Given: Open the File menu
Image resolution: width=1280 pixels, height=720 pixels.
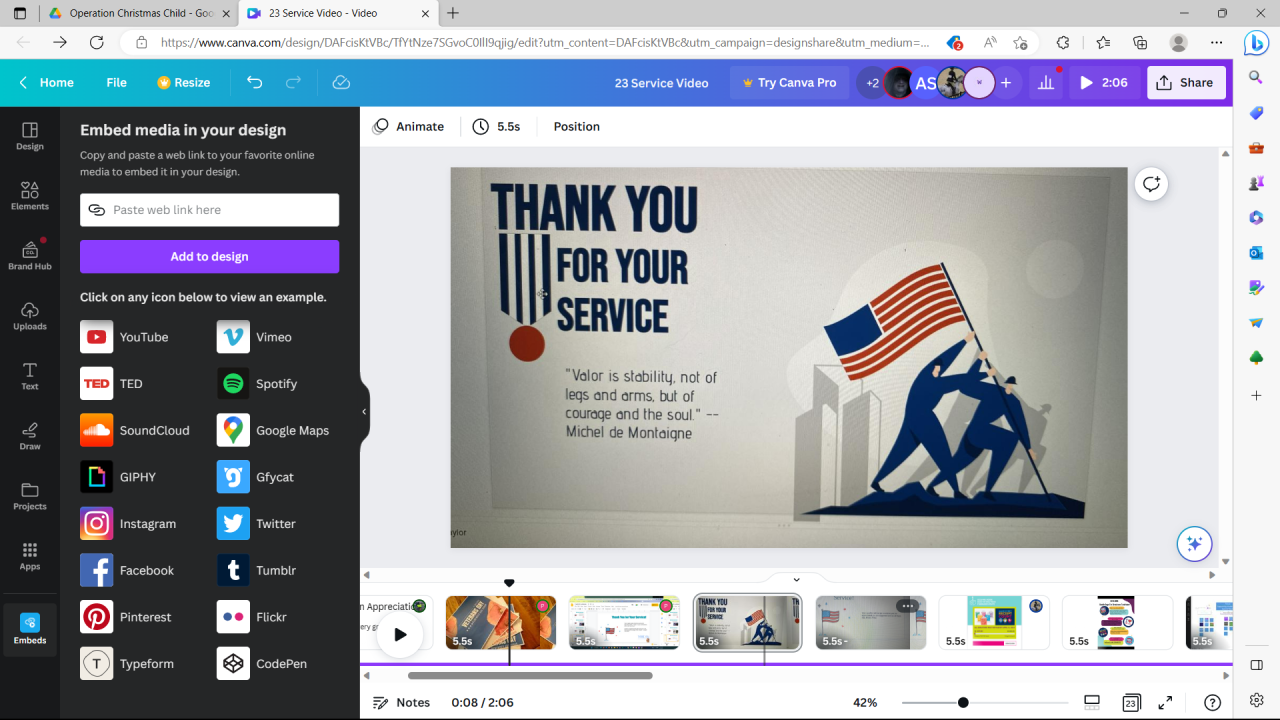Looking at the screenshot, I should (x=117, y=83).
